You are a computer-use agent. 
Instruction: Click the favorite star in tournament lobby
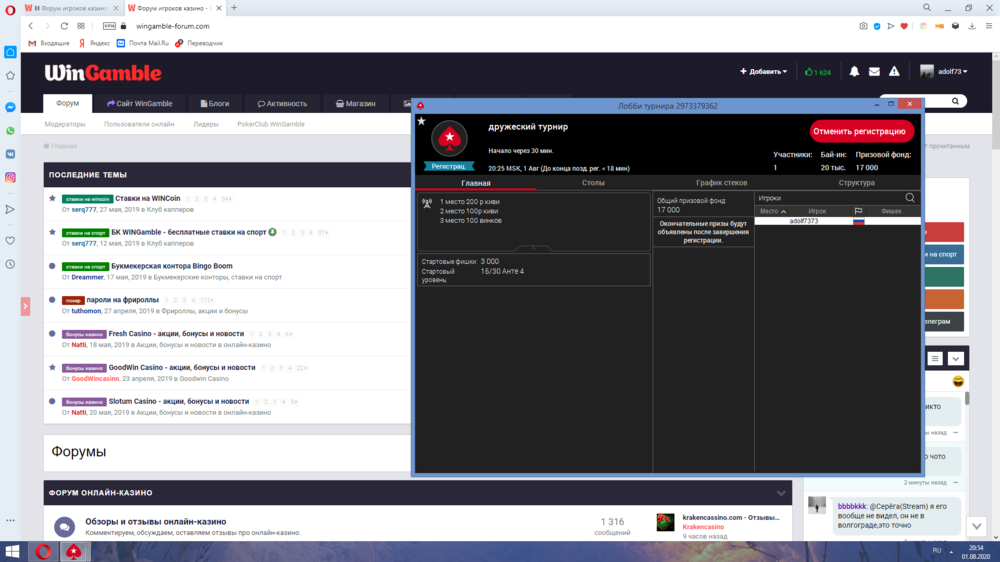421,121
